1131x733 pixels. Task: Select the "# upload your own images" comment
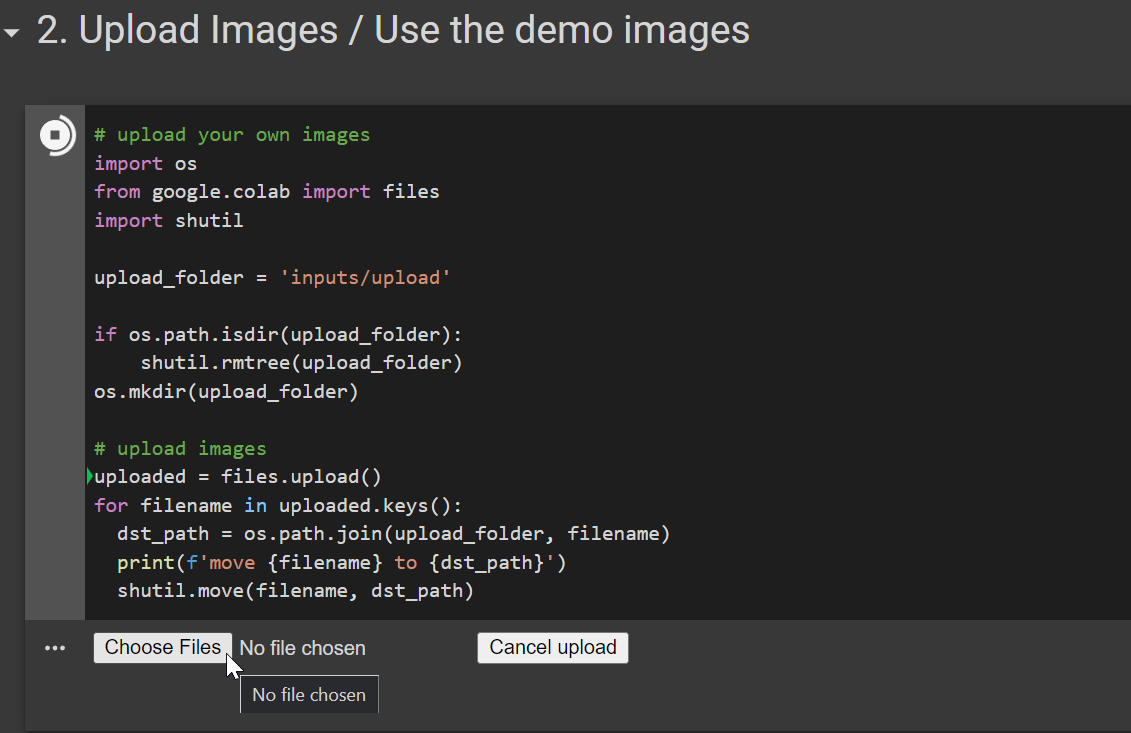point(235,134)
